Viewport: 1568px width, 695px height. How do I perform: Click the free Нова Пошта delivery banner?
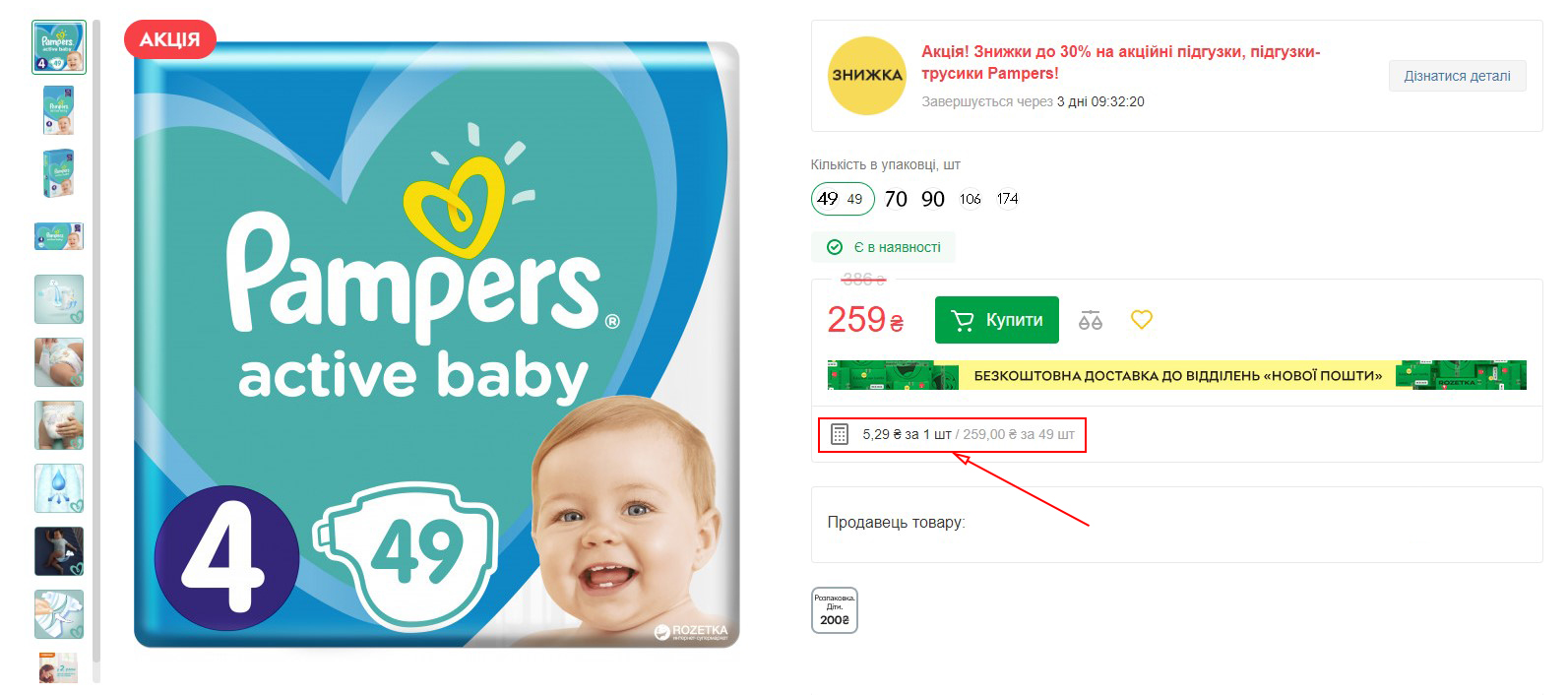(1177, 375)
